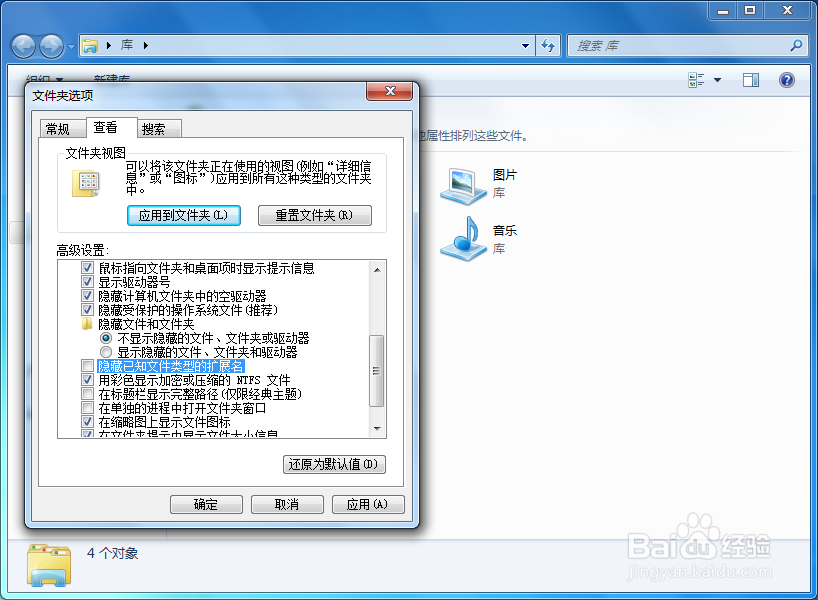Enable 在标题栏显示完整路径 checkbox
The width and height of the screenshot is (818, 600).
[88, 394]
